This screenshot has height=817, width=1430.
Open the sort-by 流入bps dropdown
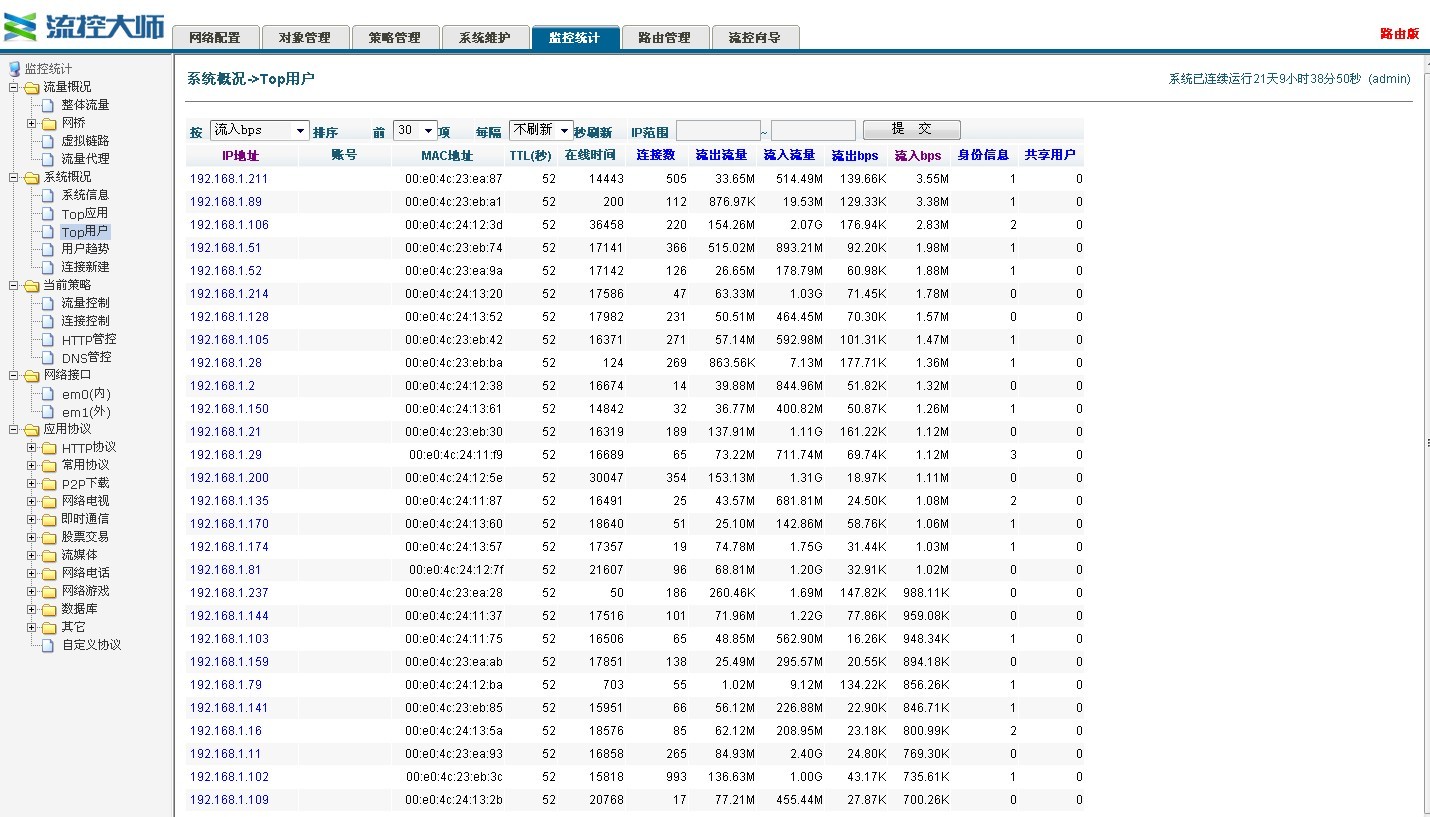pyautogui.click(x=260, y=130)
